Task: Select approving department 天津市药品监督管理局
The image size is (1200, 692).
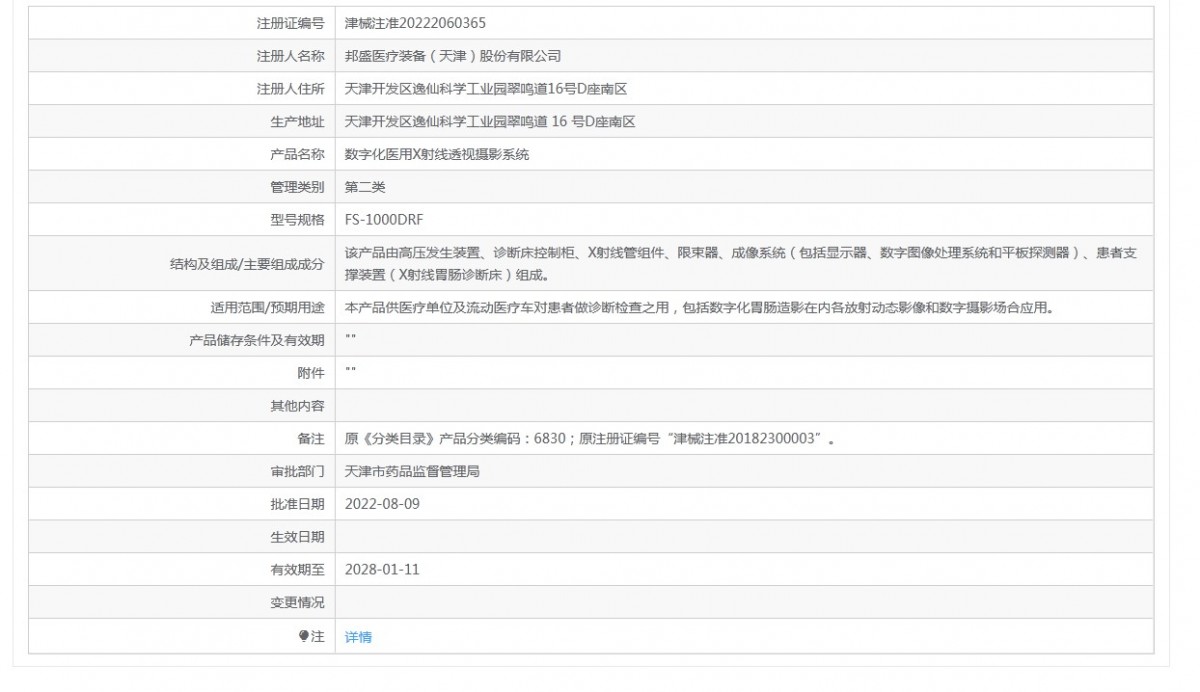Action: 412,471
